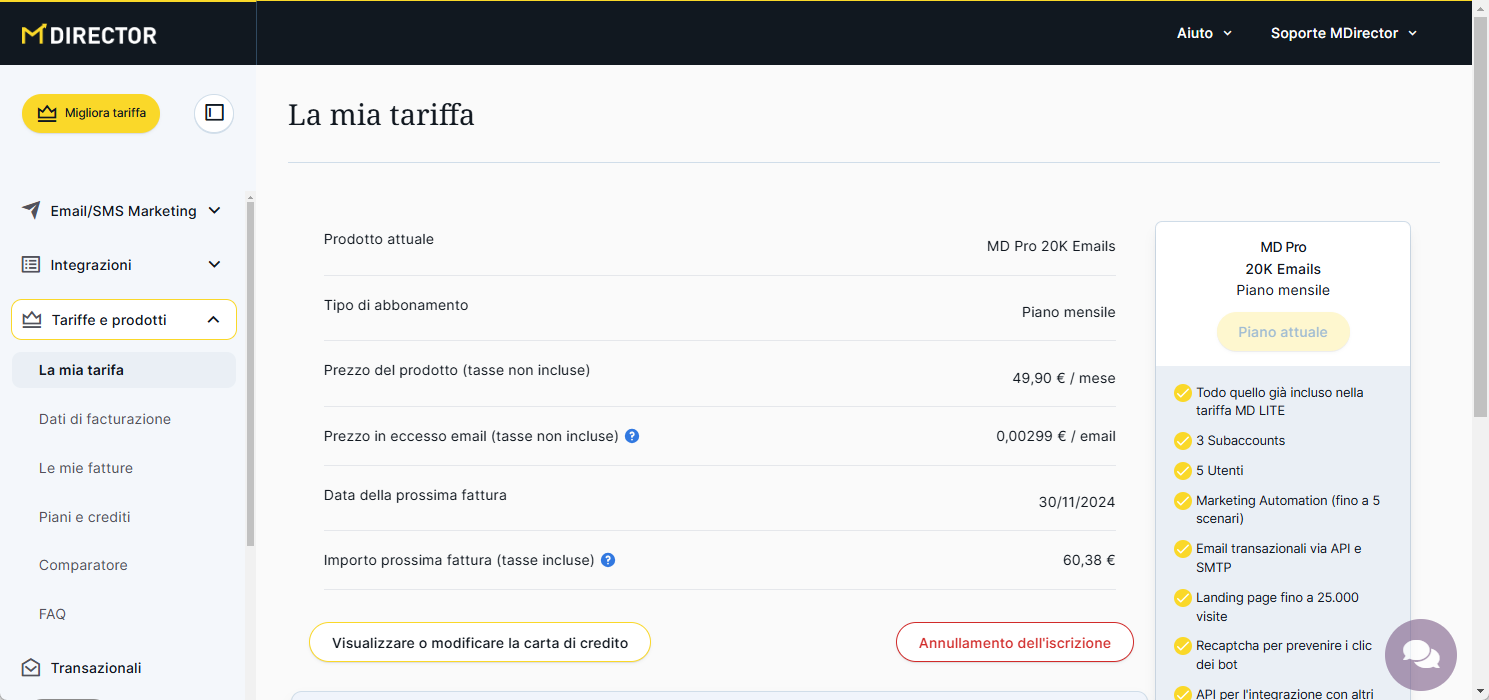The width and height of the screenshot is (1489, 700).
Task: Click Annullamento dell'iscrizione button
Action: click(1014, 643)
